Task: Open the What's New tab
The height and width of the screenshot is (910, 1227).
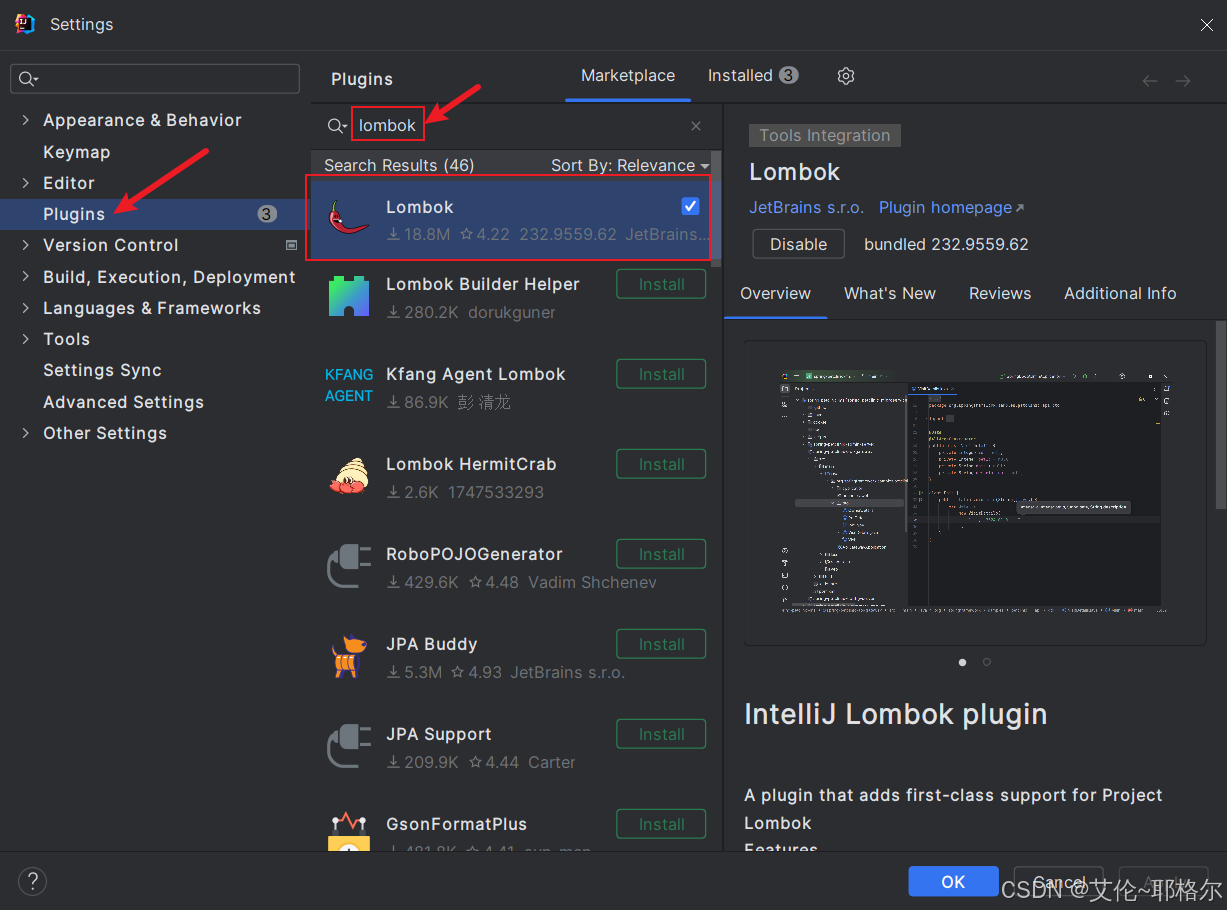Action: (890, 293)
